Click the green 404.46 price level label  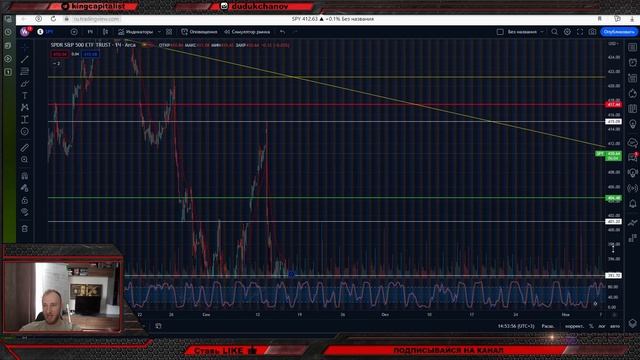(x=613, y=198)
